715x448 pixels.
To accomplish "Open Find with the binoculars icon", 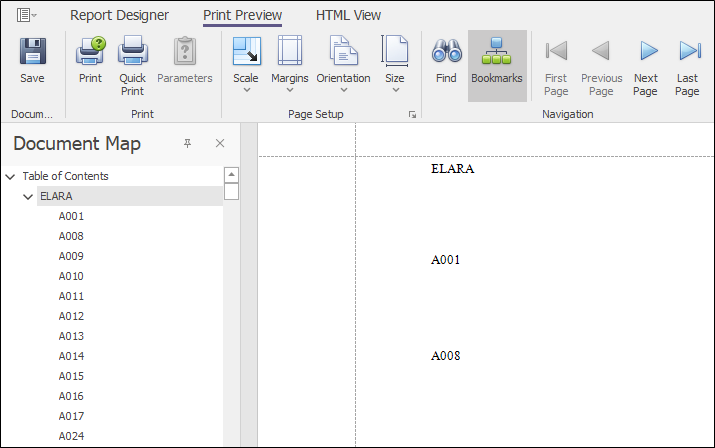I will click(446, 51).
